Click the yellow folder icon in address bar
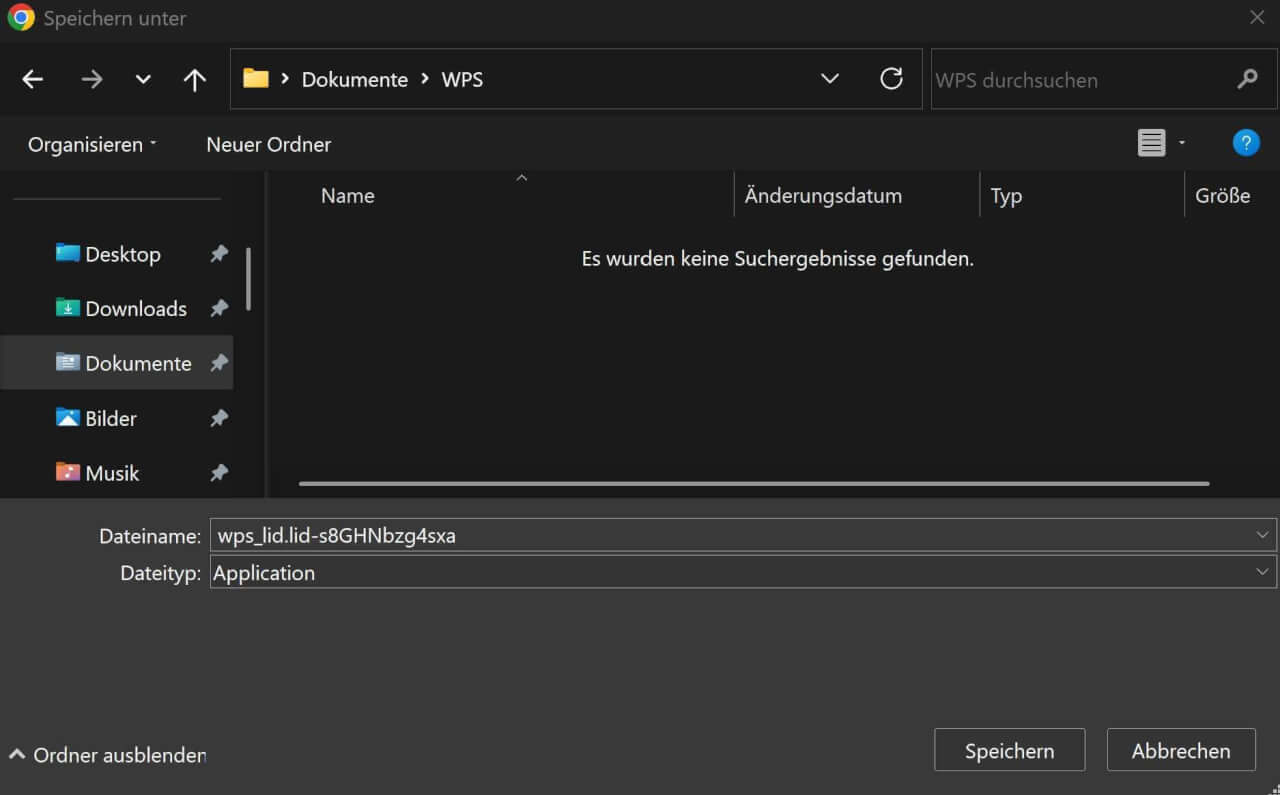Image resolution: width=1280 pixels, height=795 pixels. pos(256,78)
